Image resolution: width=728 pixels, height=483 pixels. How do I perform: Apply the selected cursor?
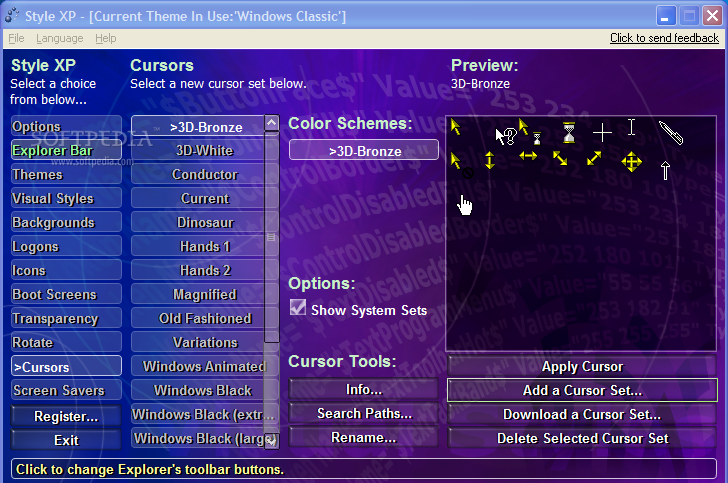(582, 366)
